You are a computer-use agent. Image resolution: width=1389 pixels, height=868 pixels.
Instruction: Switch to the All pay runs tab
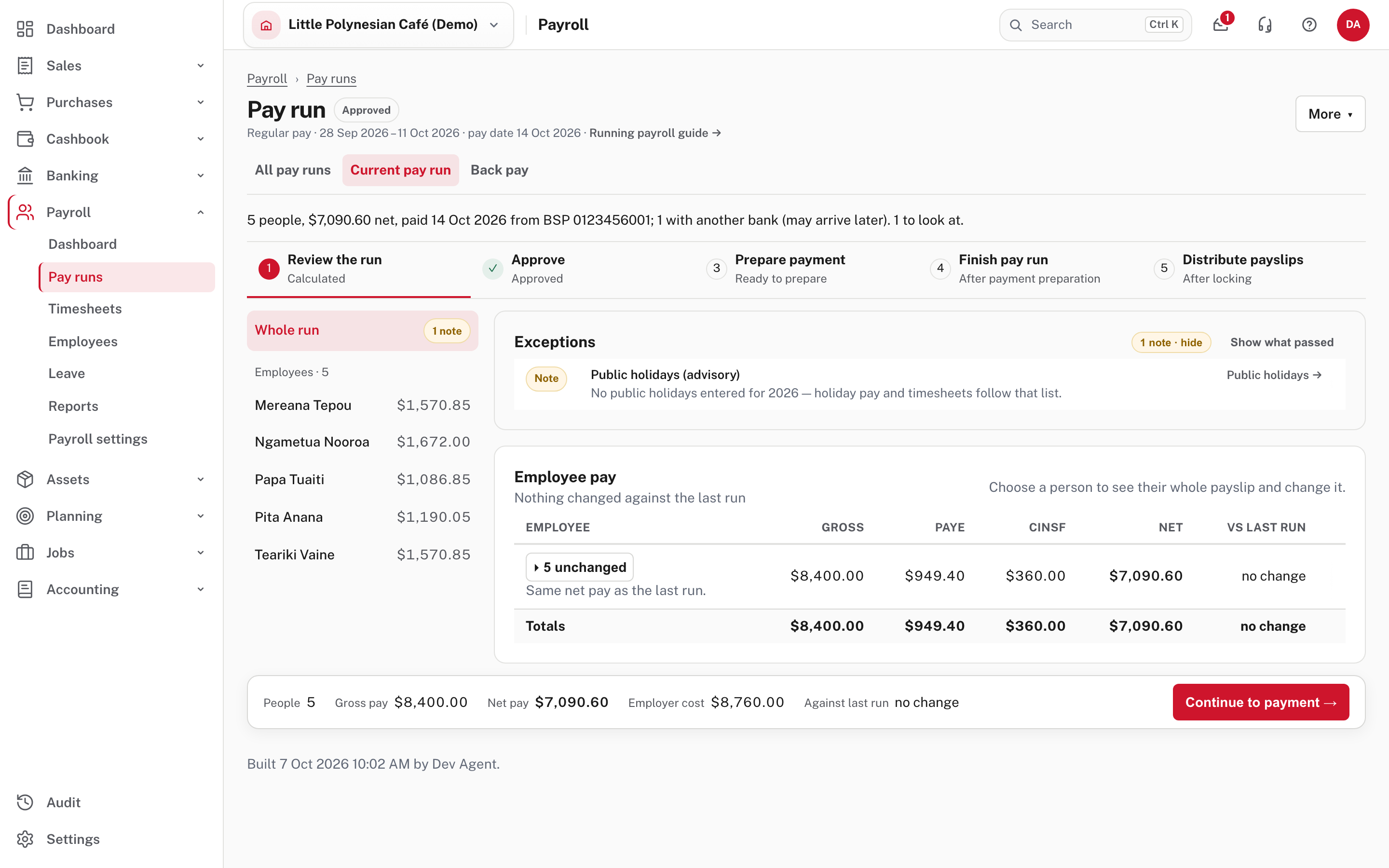[x=293, y=170]
